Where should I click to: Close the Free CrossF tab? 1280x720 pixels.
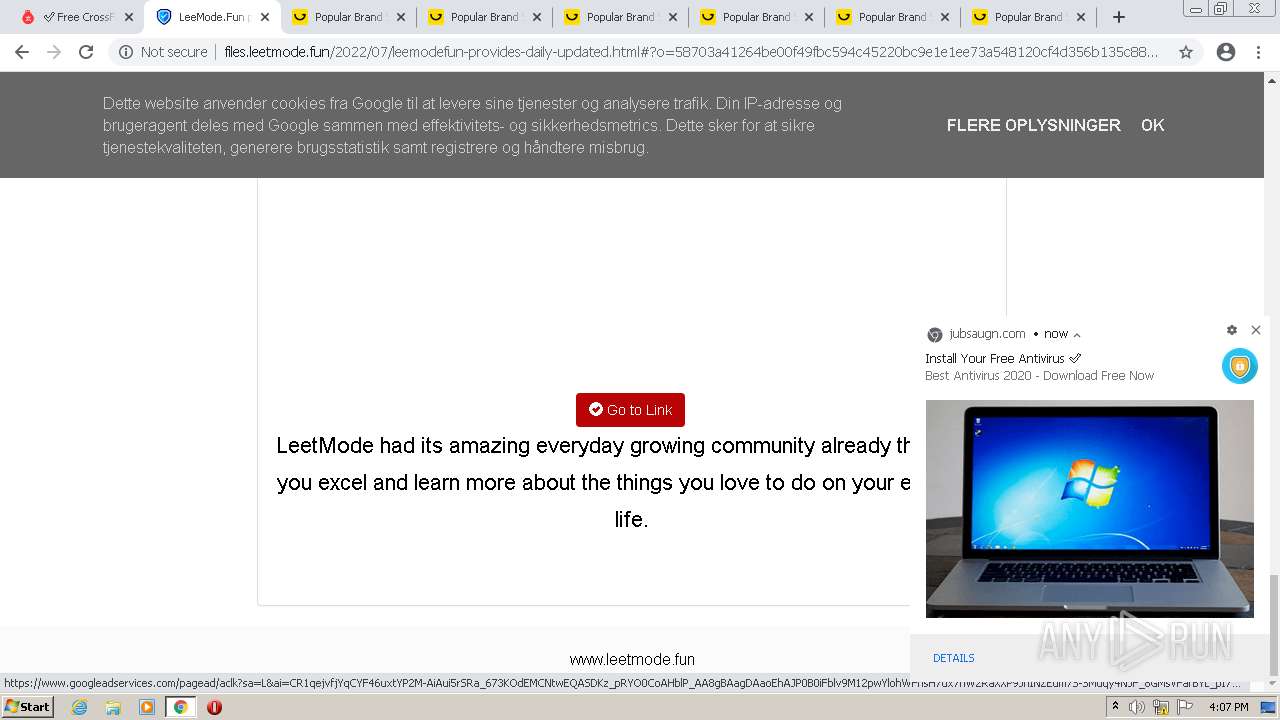(x=129, y=17)
